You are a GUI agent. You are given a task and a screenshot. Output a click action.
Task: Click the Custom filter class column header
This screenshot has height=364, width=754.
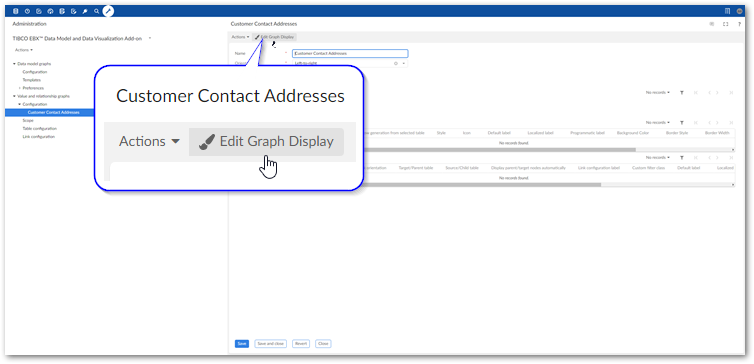click(x=648, y=168)
